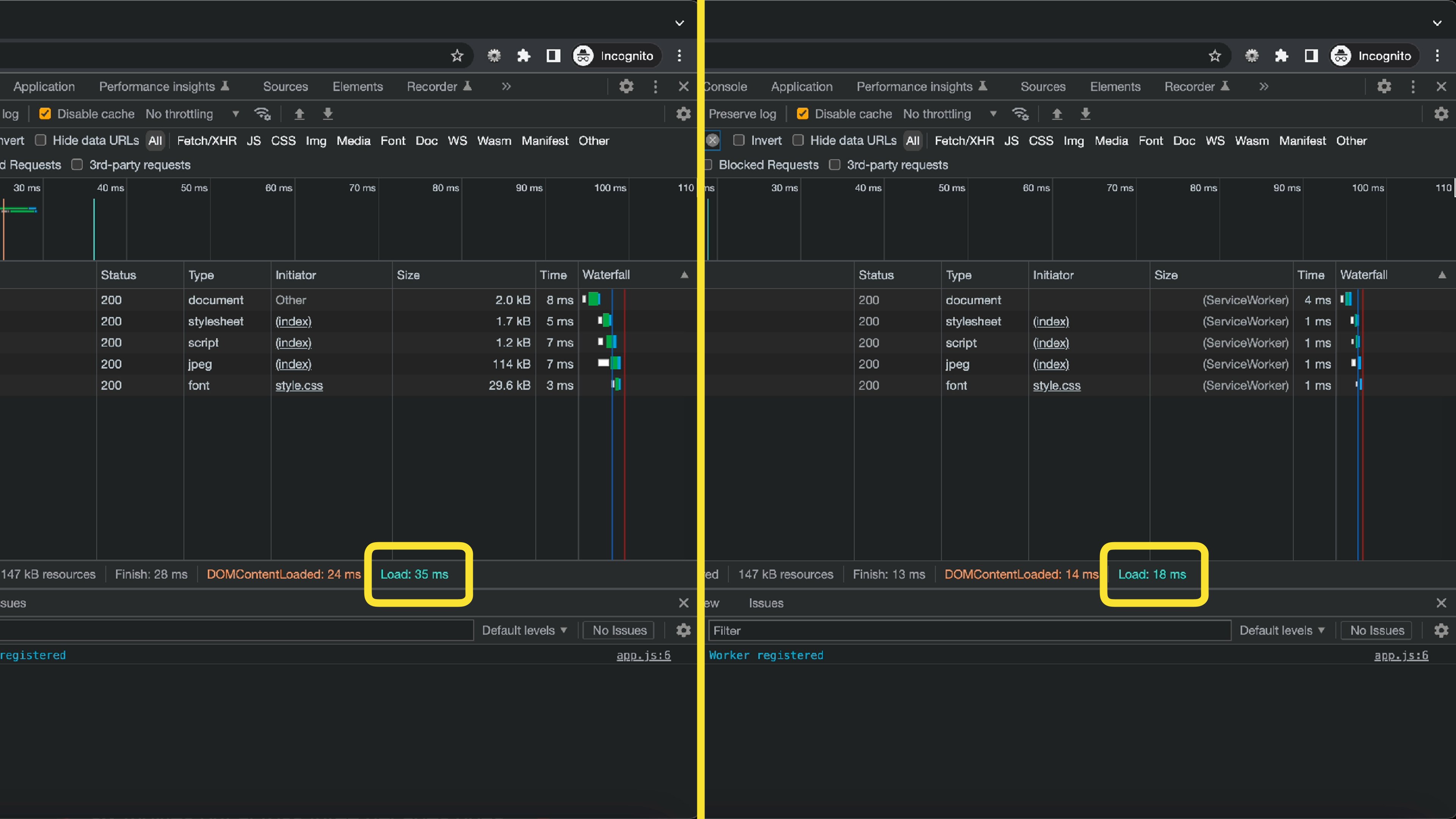The width and height of the screenshot is (1456, 819).
Task: Click style.css initiator link in left table
Action: [299, 386]
